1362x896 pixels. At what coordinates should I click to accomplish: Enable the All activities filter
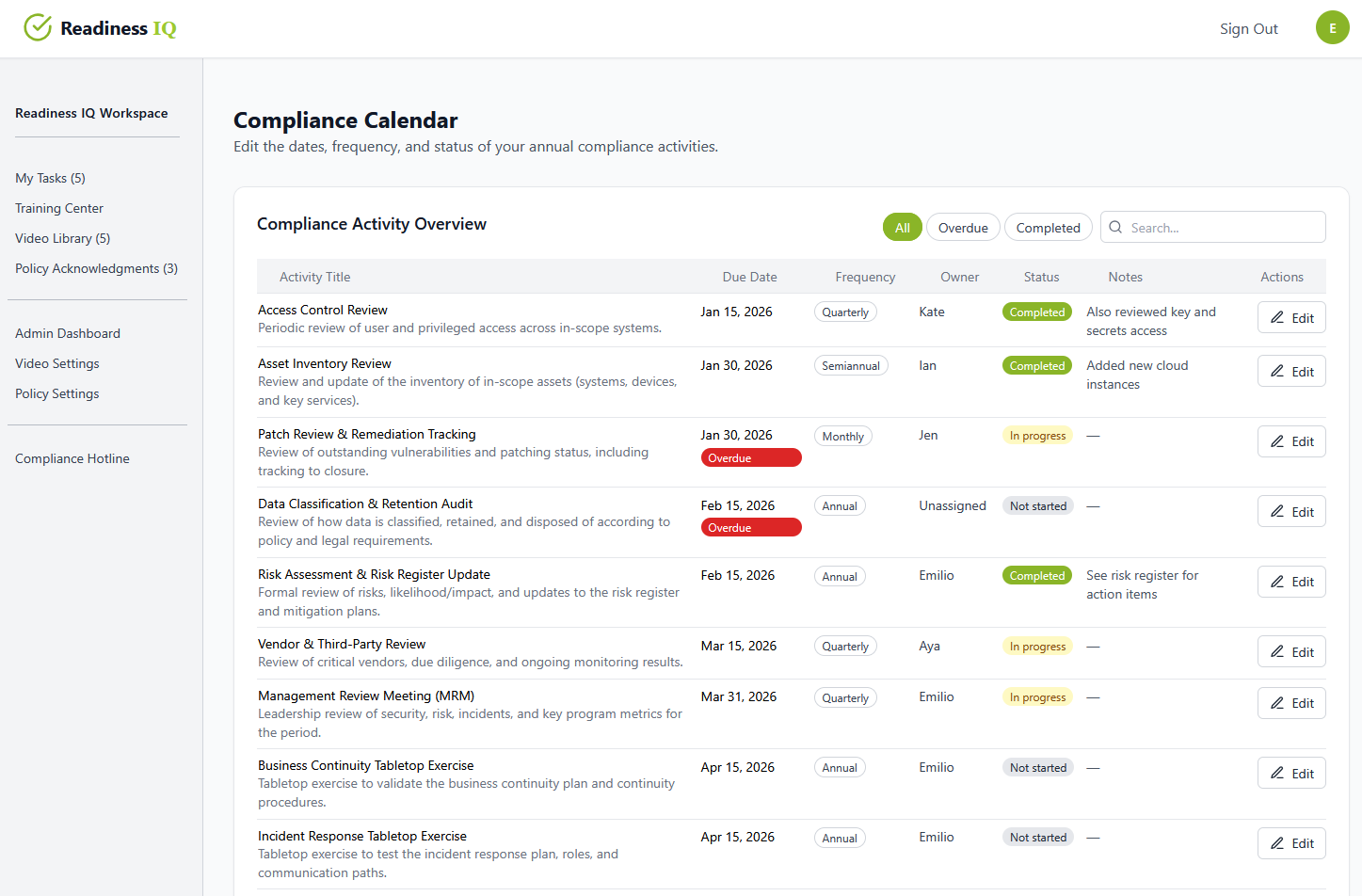tap(902, 227)
